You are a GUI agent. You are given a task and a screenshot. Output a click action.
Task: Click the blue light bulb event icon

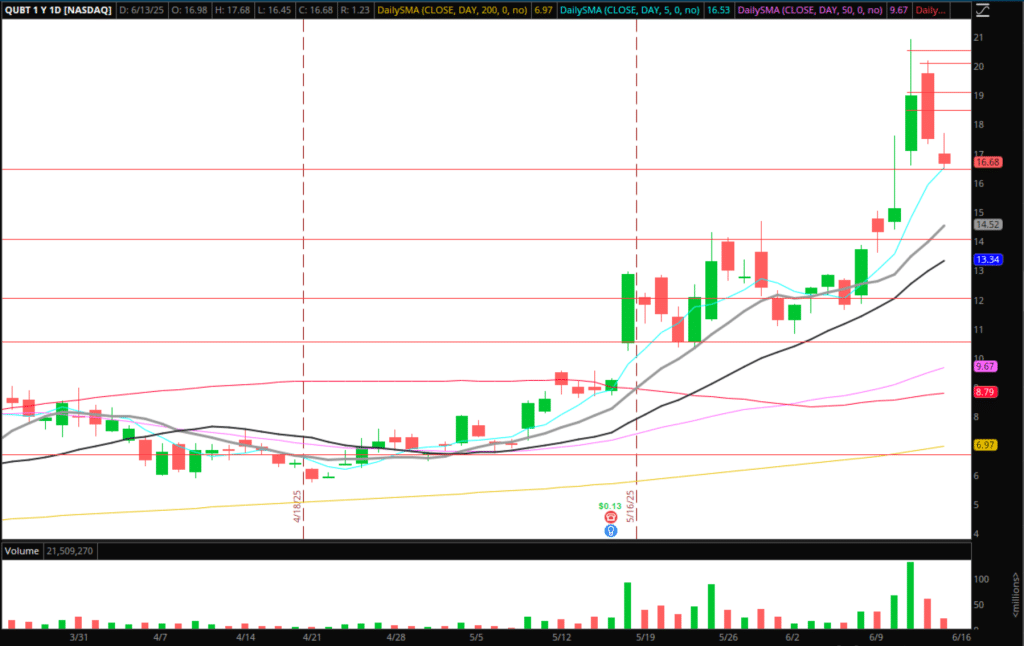pyautogui.click(x=611, y=531)
